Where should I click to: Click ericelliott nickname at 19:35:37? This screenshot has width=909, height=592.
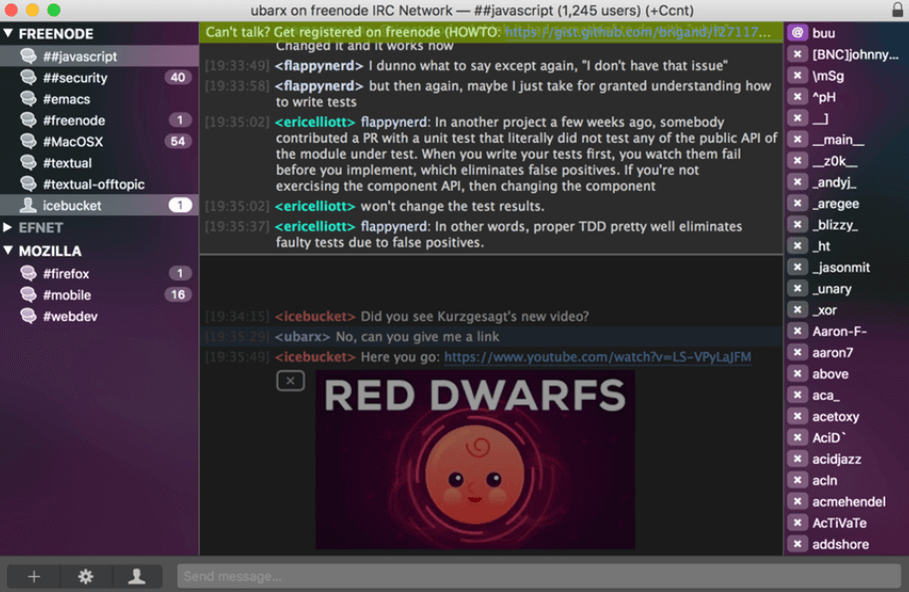point(315,227)
